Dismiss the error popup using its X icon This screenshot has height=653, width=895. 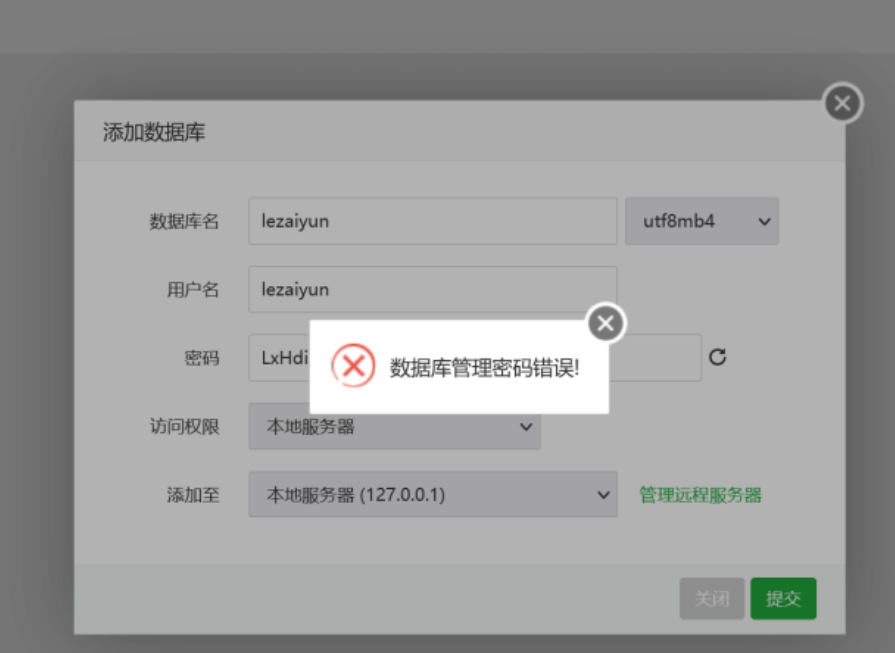click(605, 323)
